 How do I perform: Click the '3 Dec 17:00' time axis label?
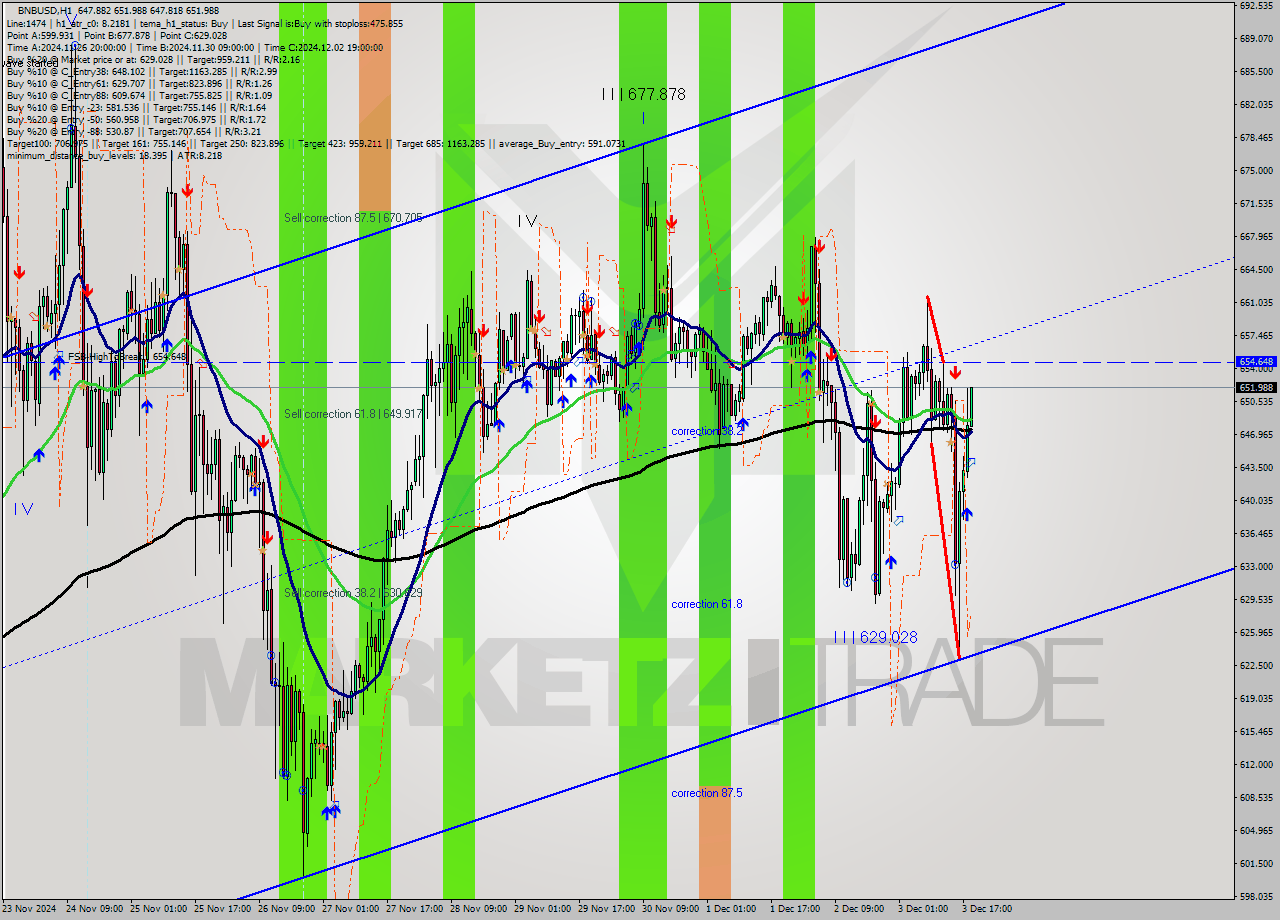tap(989, 909)
